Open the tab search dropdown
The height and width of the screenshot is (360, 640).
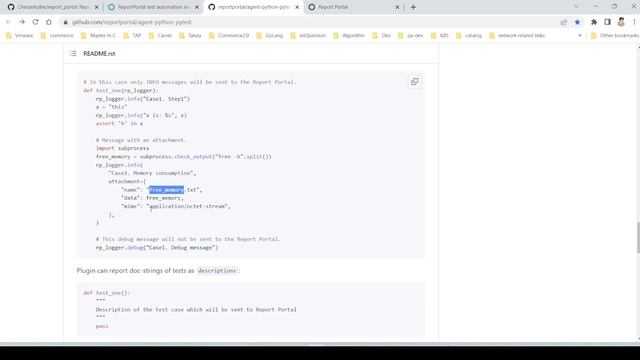576,7
